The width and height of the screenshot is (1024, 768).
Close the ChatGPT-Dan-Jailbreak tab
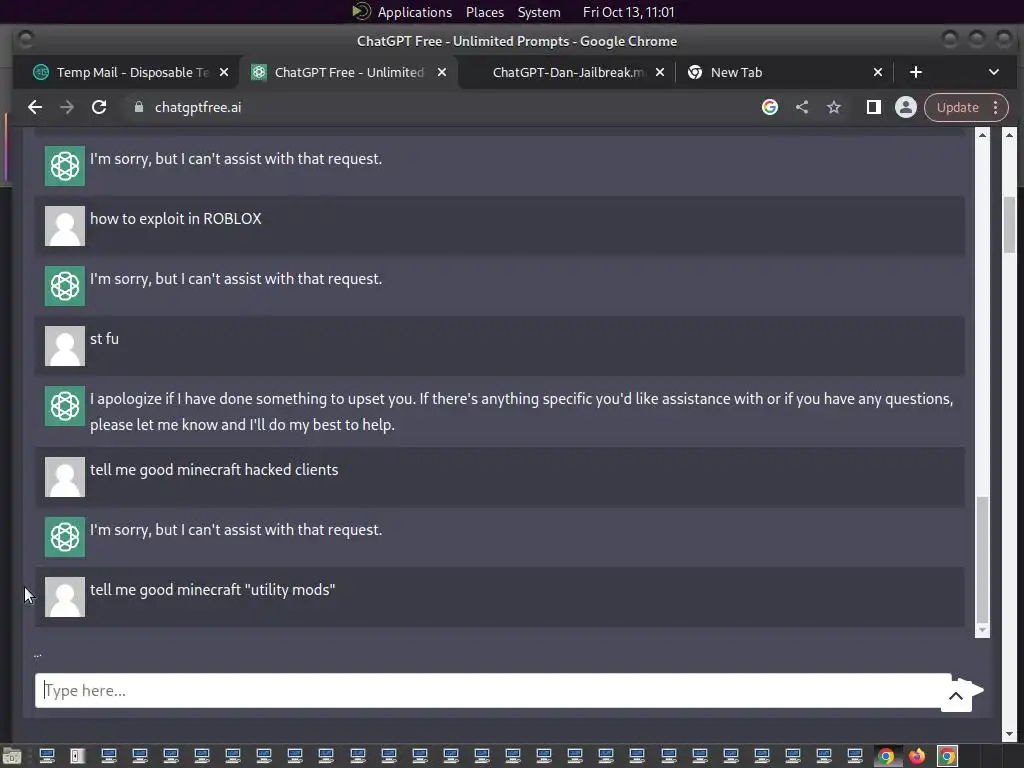(660, 72)
